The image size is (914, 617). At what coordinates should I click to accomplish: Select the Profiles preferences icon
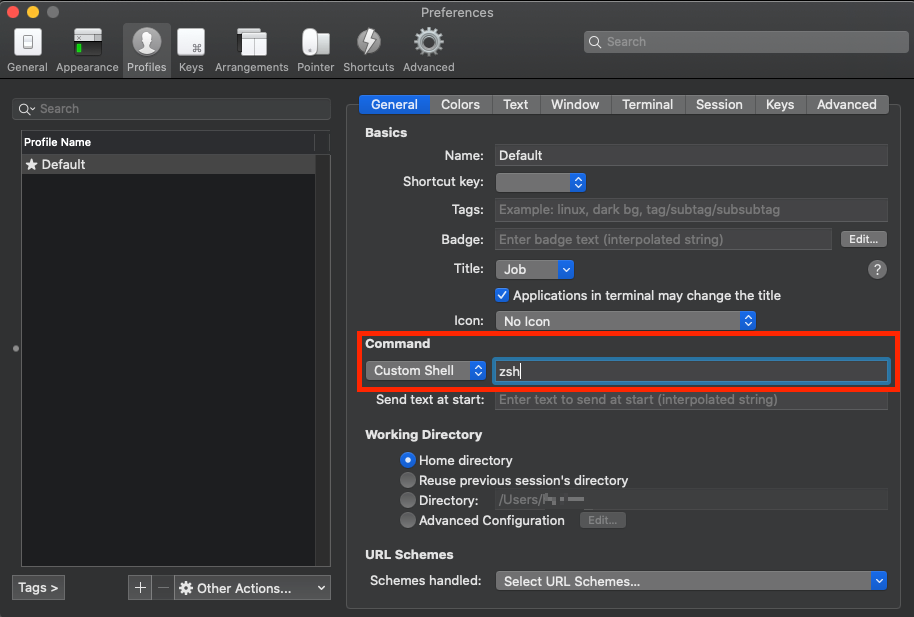(146, 48)
